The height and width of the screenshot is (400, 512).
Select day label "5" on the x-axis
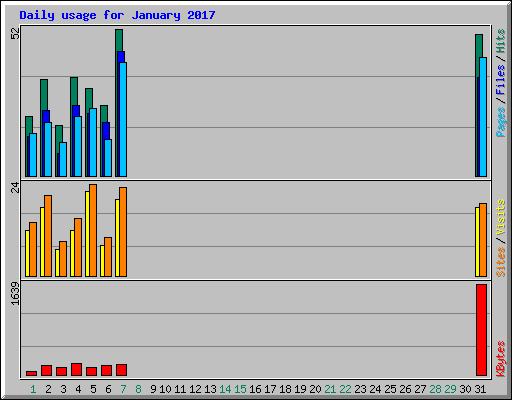point(93,389)
